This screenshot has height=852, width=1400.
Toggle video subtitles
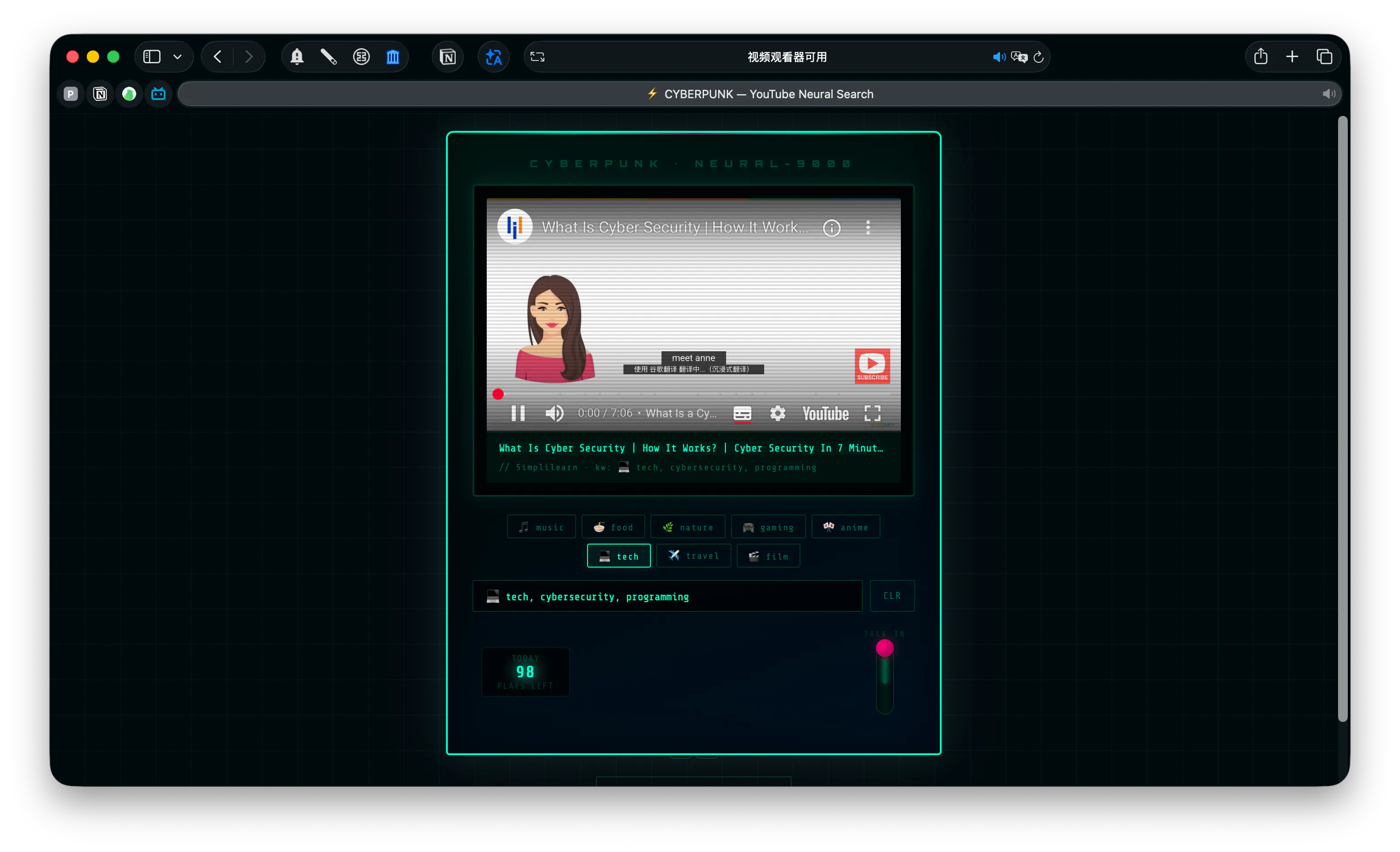(742, 414)
